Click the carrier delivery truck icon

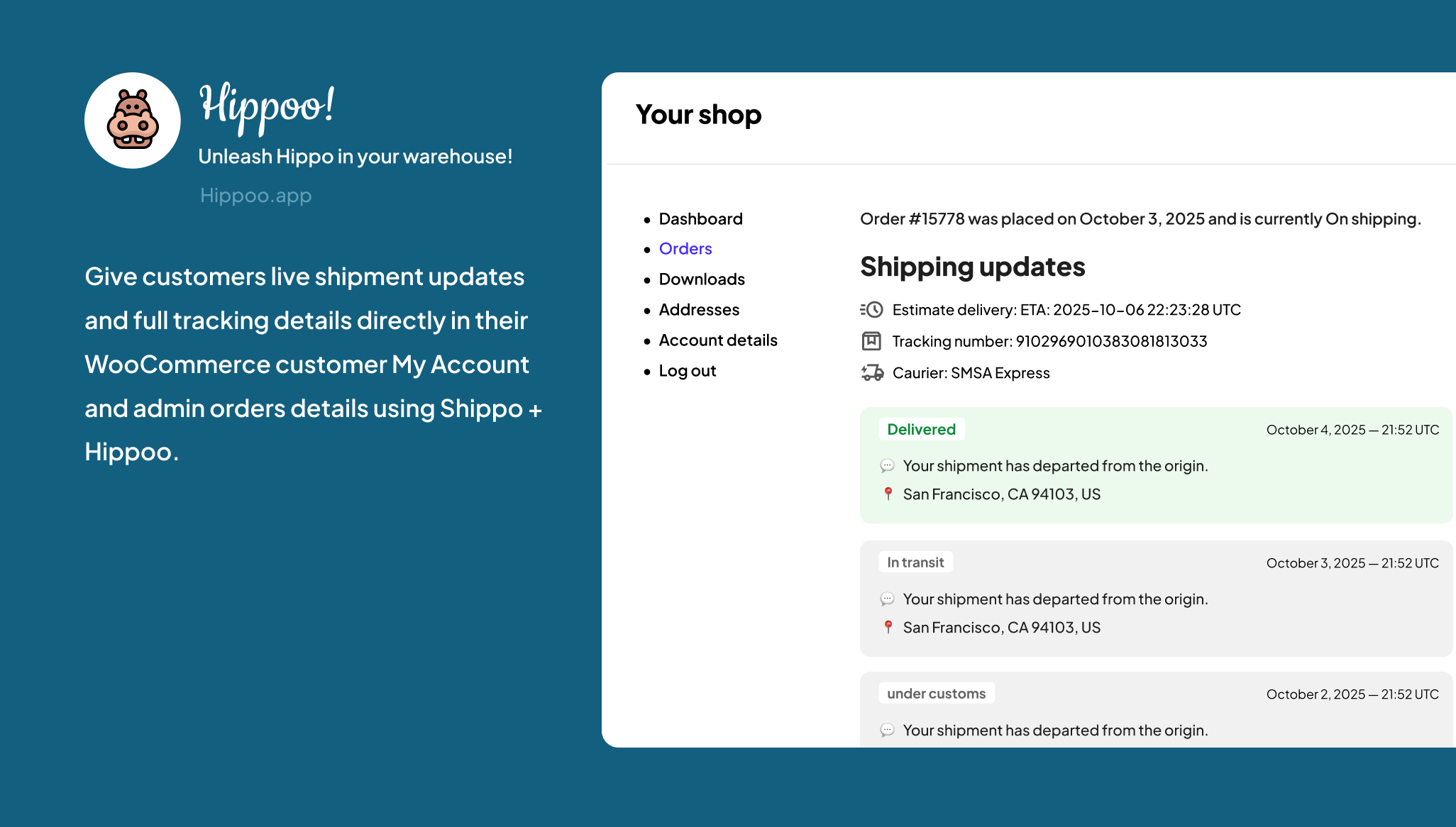click(x=872, y=372)
